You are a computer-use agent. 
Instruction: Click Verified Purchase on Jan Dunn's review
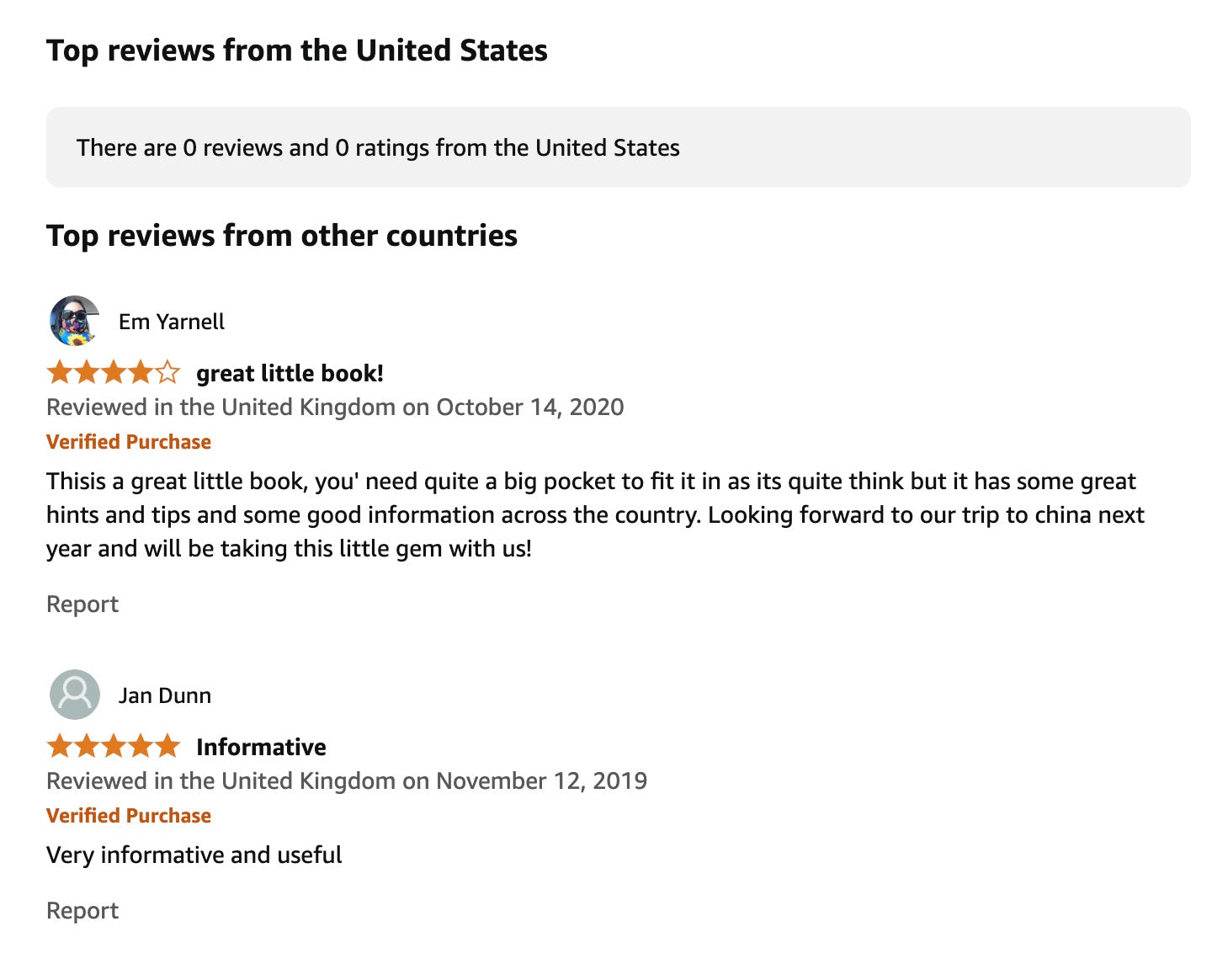click(x=129, y=816)
